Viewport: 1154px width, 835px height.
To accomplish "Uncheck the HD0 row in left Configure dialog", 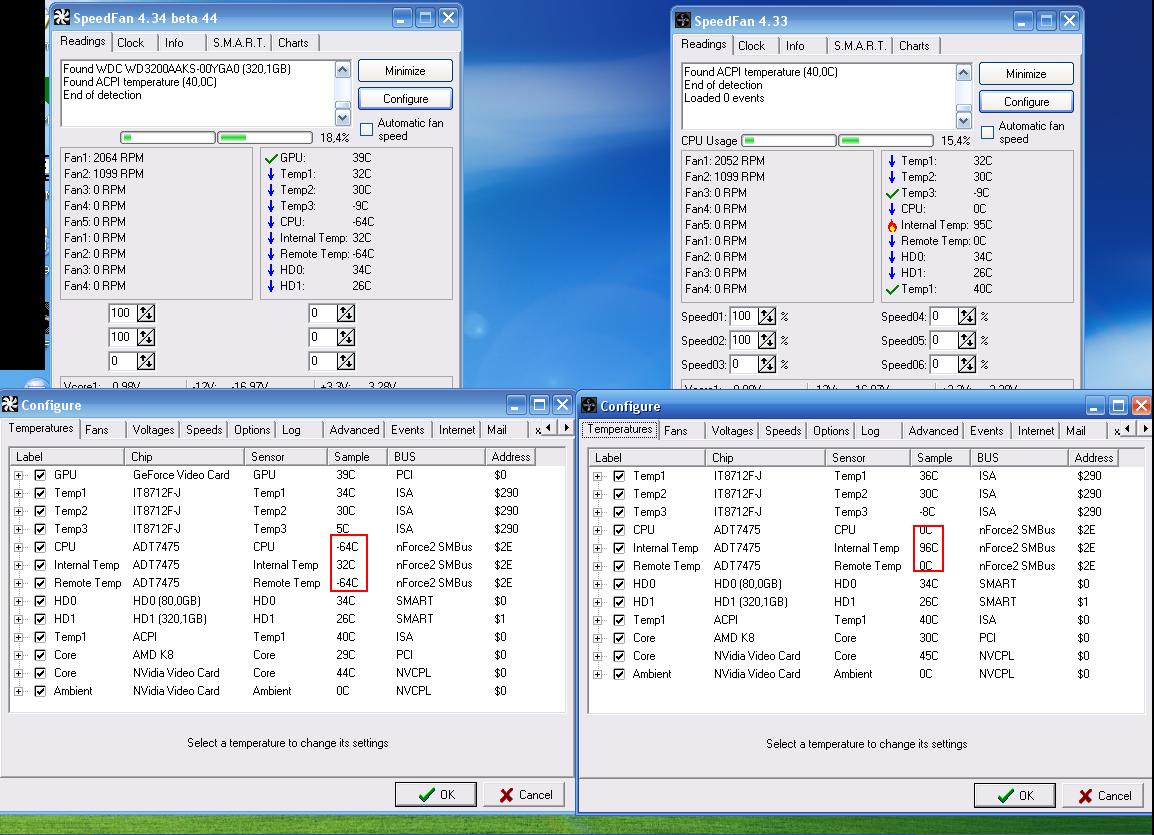I will tap(40, 601).
